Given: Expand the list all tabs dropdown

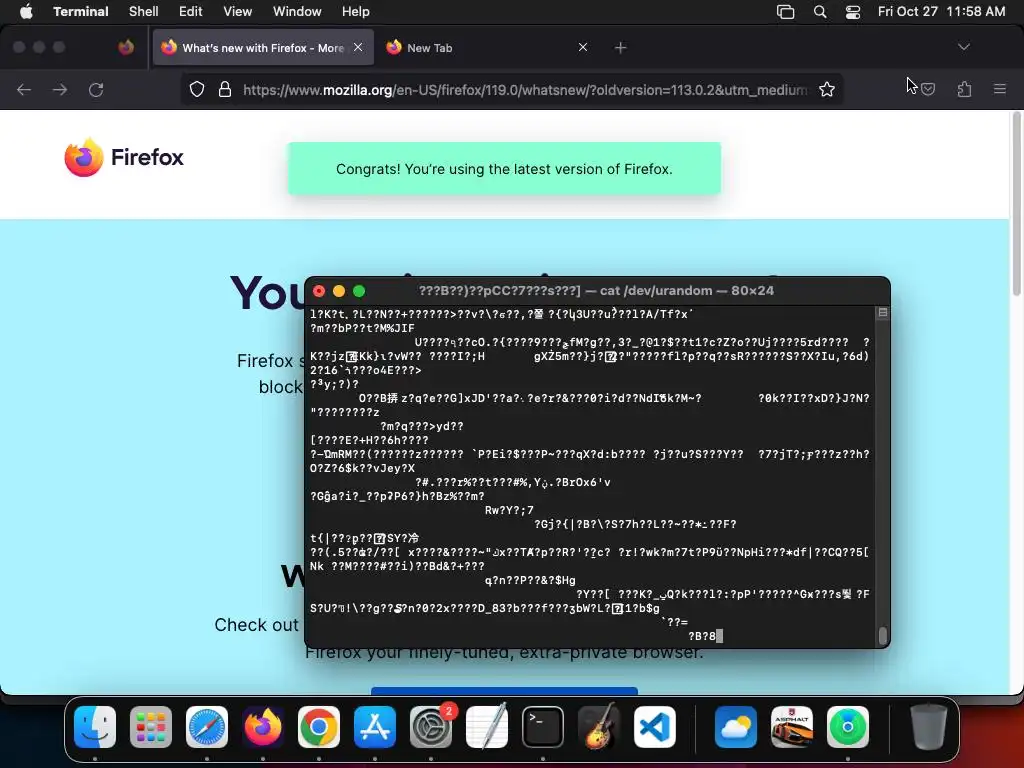Looking at the screenshot, I should (963, 47).
